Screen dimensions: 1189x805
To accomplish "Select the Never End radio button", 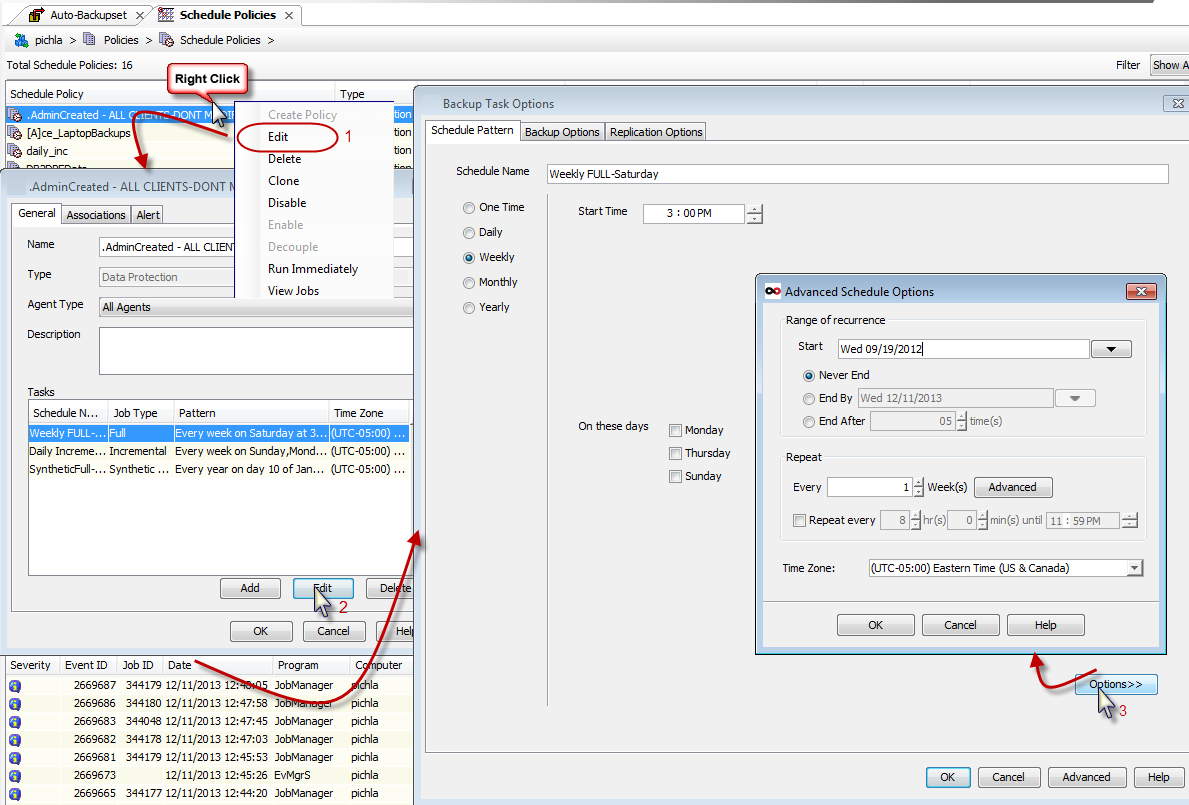I will point(808,375).
